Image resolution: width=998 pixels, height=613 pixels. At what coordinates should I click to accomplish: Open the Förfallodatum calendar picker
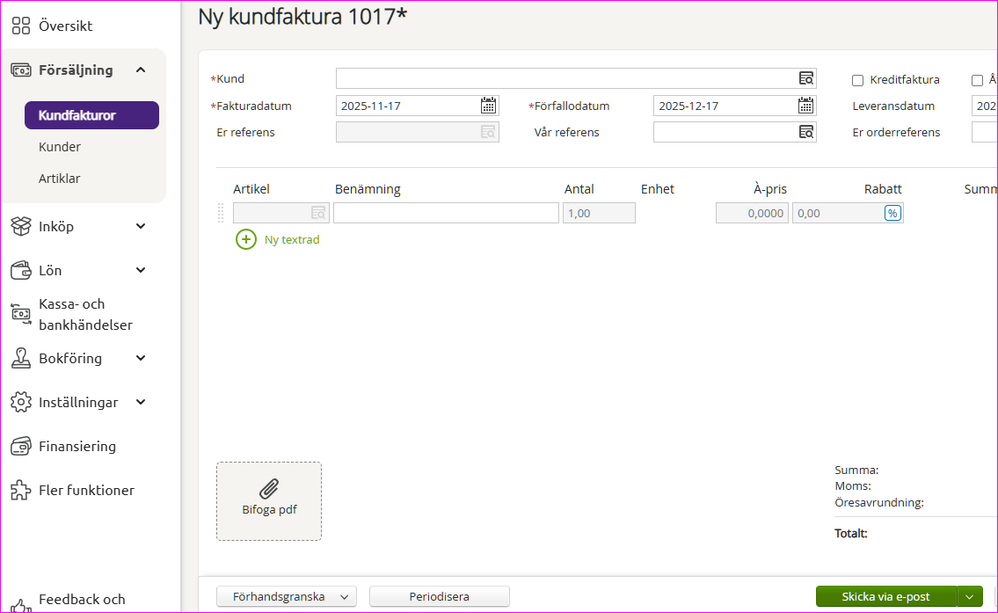click(x=806, y=106)
